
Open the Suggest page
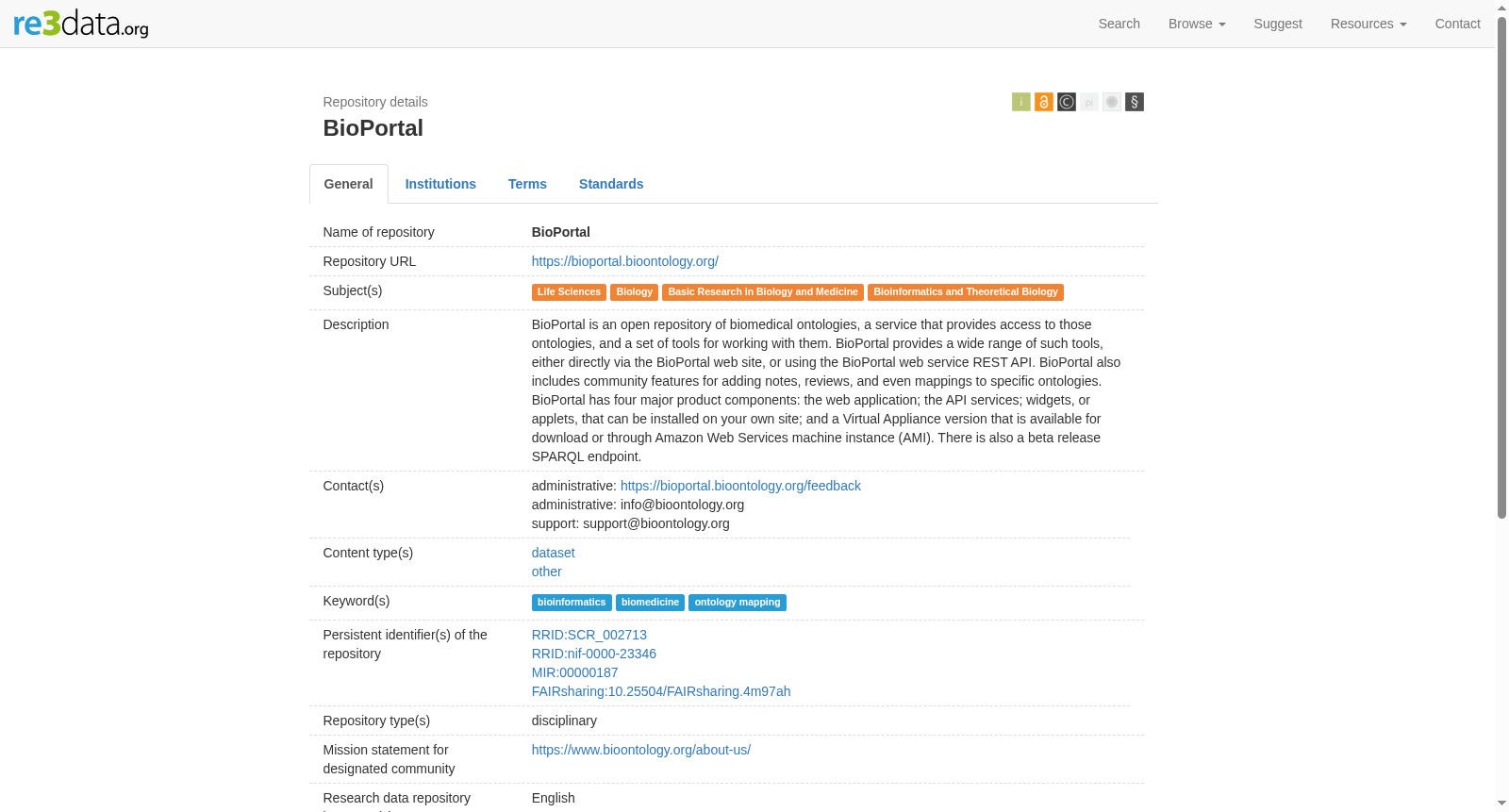[x=1278, y=24]
